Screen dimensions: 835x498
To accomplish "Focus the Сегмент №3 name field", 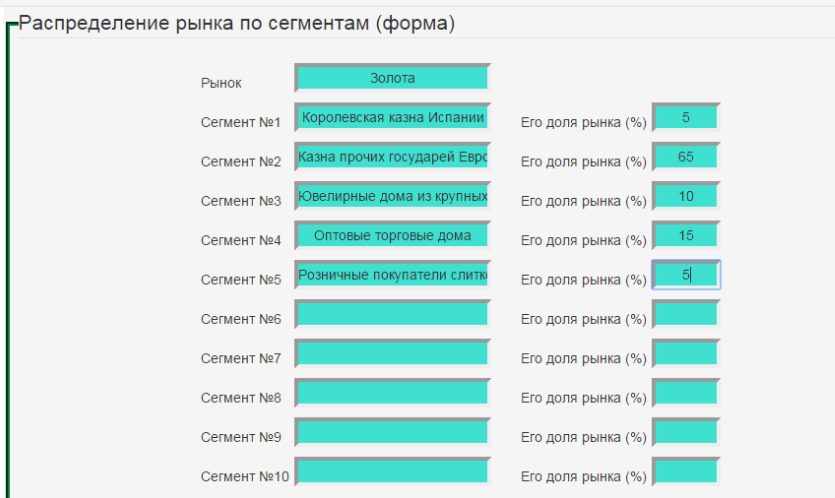I will click(392, 196).
